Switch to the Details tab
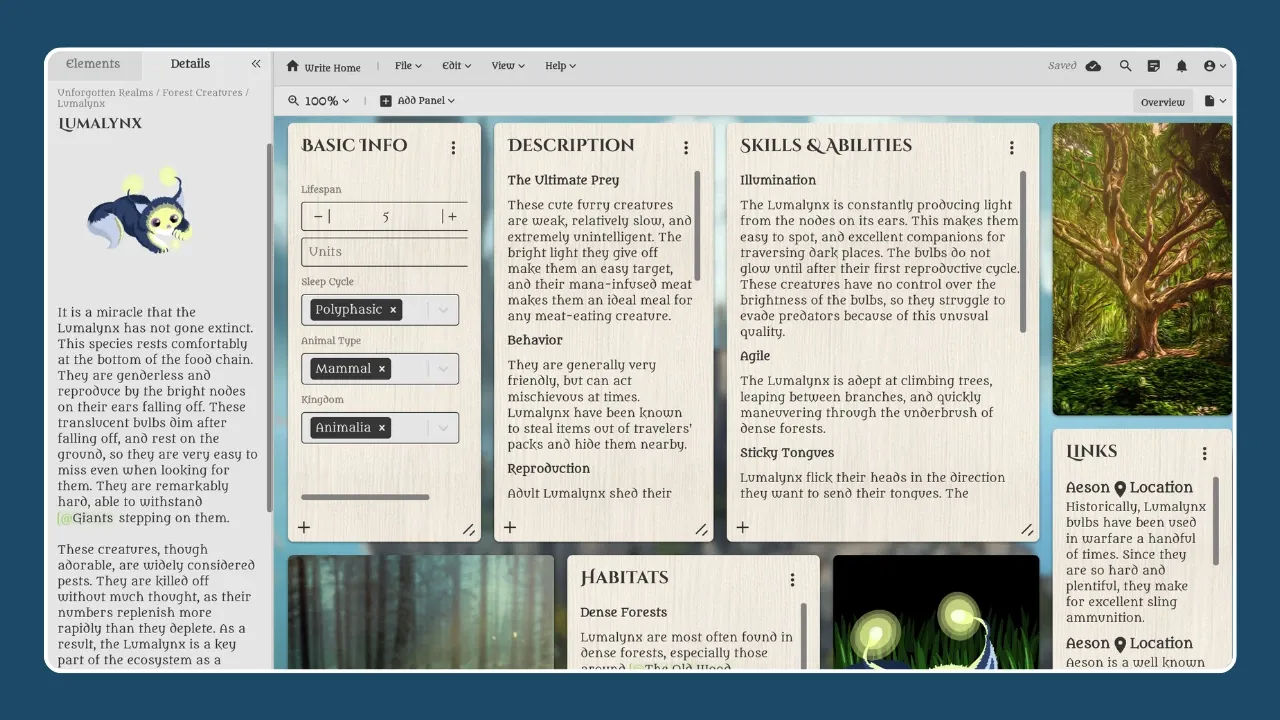Screen dimensions: 1280x720 pos(190,64)
